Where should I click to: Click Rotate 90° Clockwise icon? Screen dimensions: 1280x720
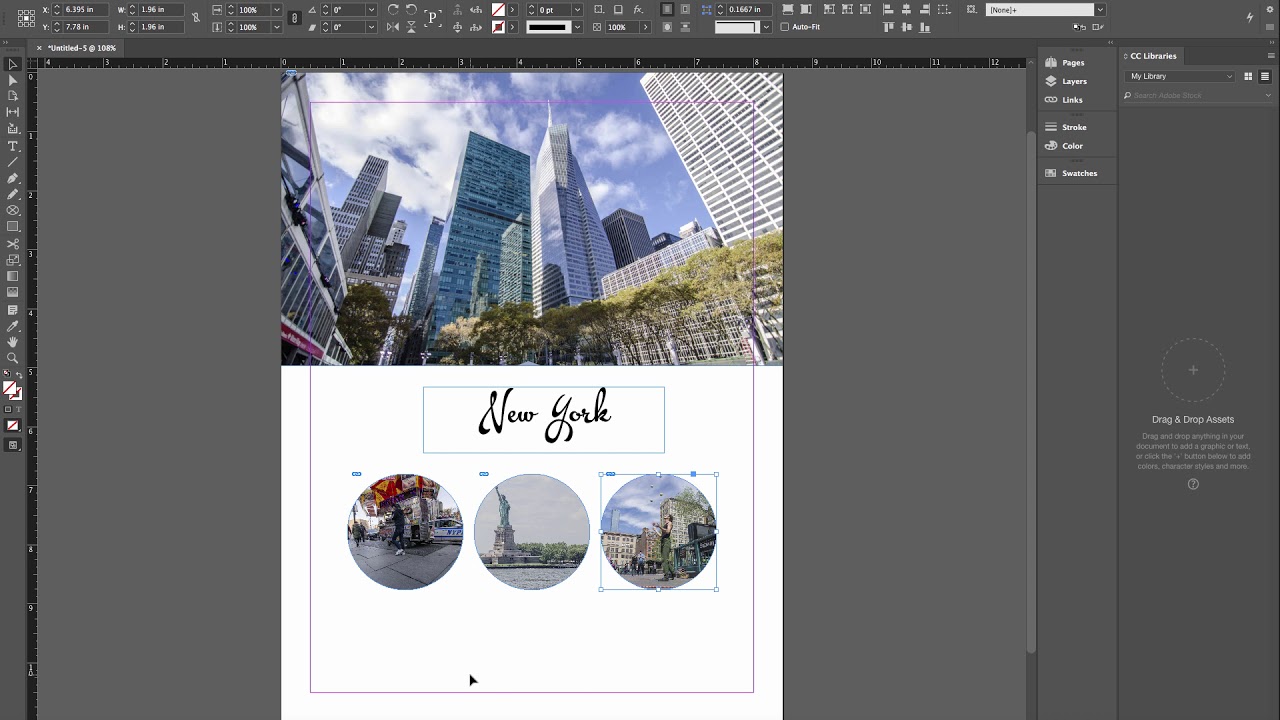click(393, 9)
